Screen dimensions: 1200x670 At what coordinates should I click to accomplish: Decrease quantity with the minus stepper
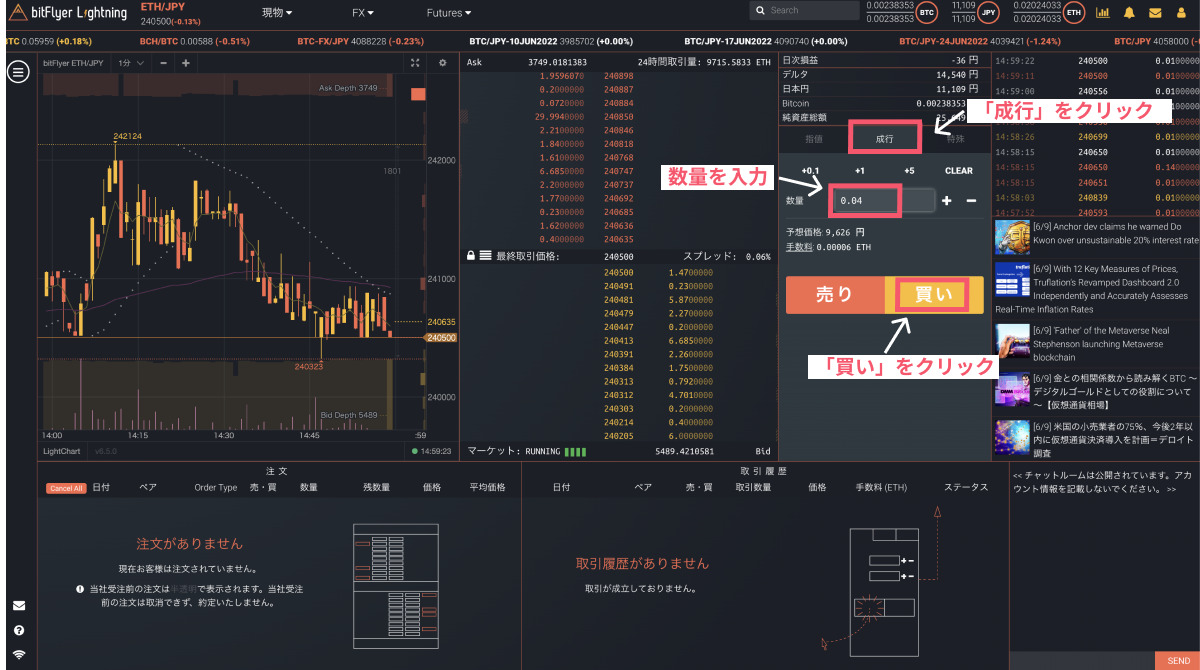(971, 201)
